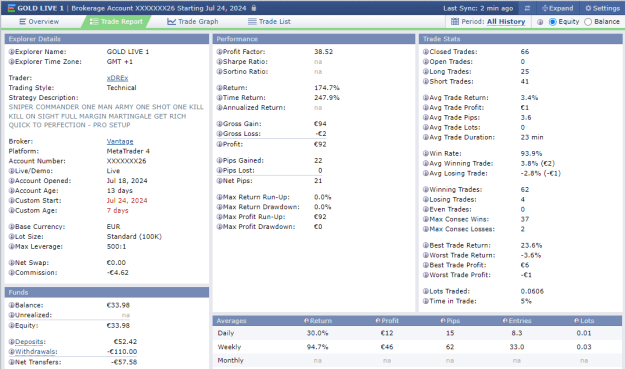Click the 93.9% Win Rate value

tap(531, 153)
